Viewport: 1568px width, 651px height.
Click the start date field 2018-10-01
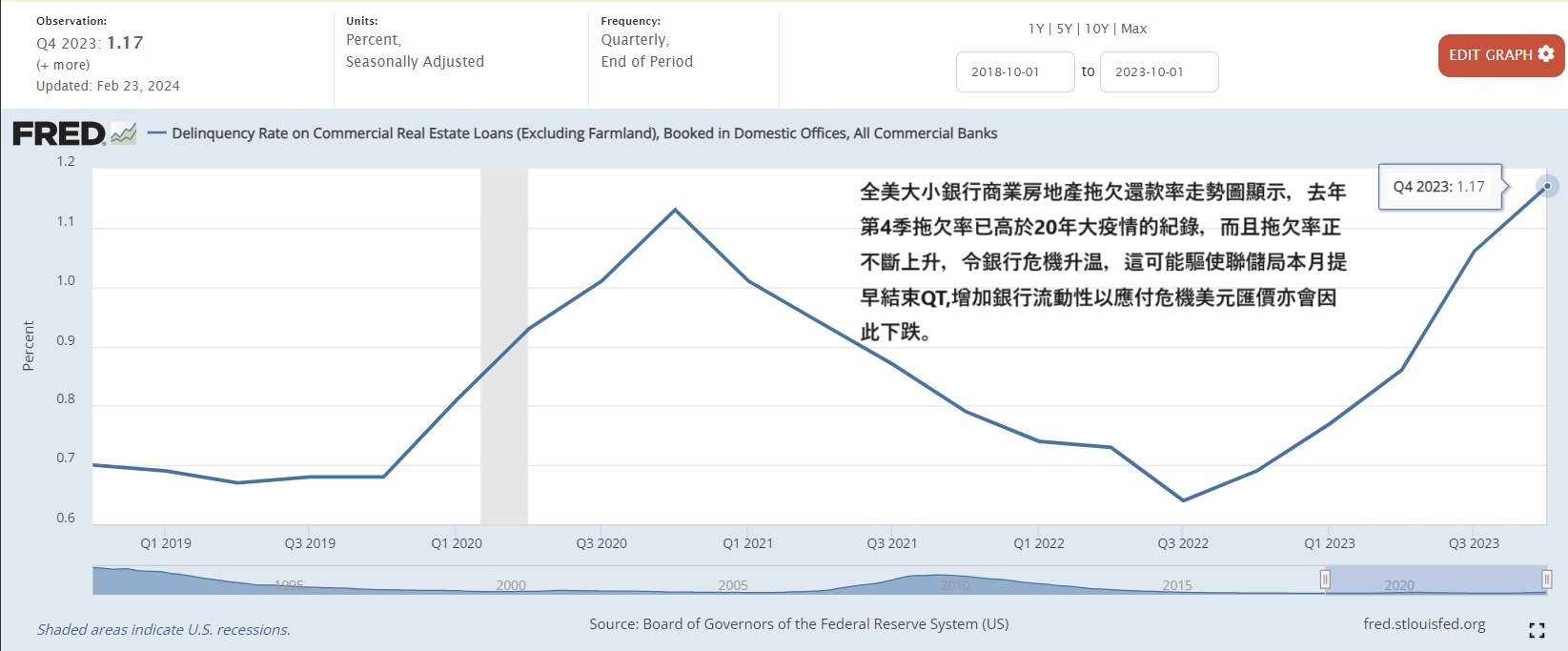(x=1015, y=72)
